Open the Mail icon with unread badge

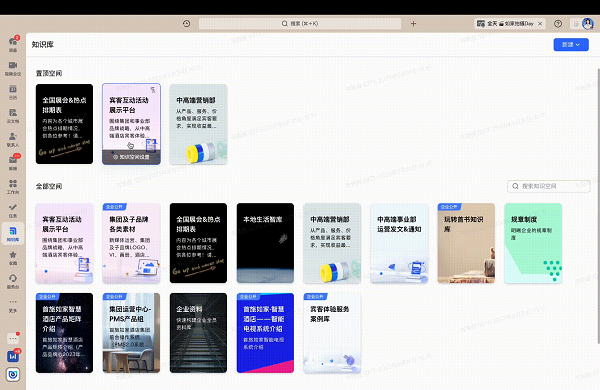pos(13,163)
